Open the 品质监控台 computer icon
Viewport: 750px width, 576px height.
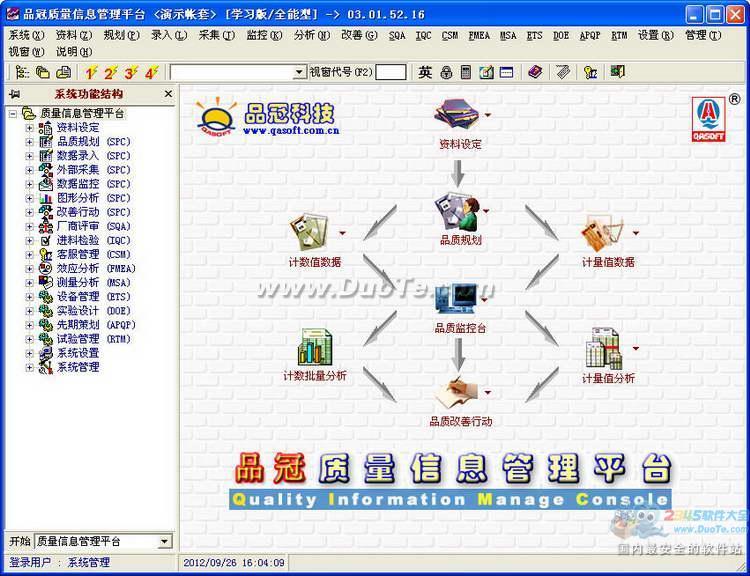click(x=455, y=300)
